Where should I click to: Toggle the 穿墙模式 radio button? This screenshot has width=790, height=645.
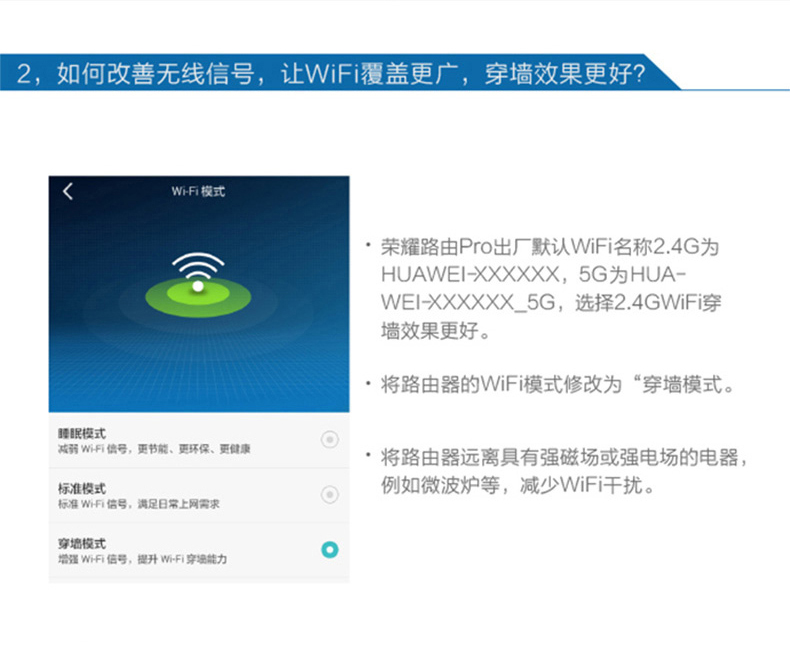point(330,549)
